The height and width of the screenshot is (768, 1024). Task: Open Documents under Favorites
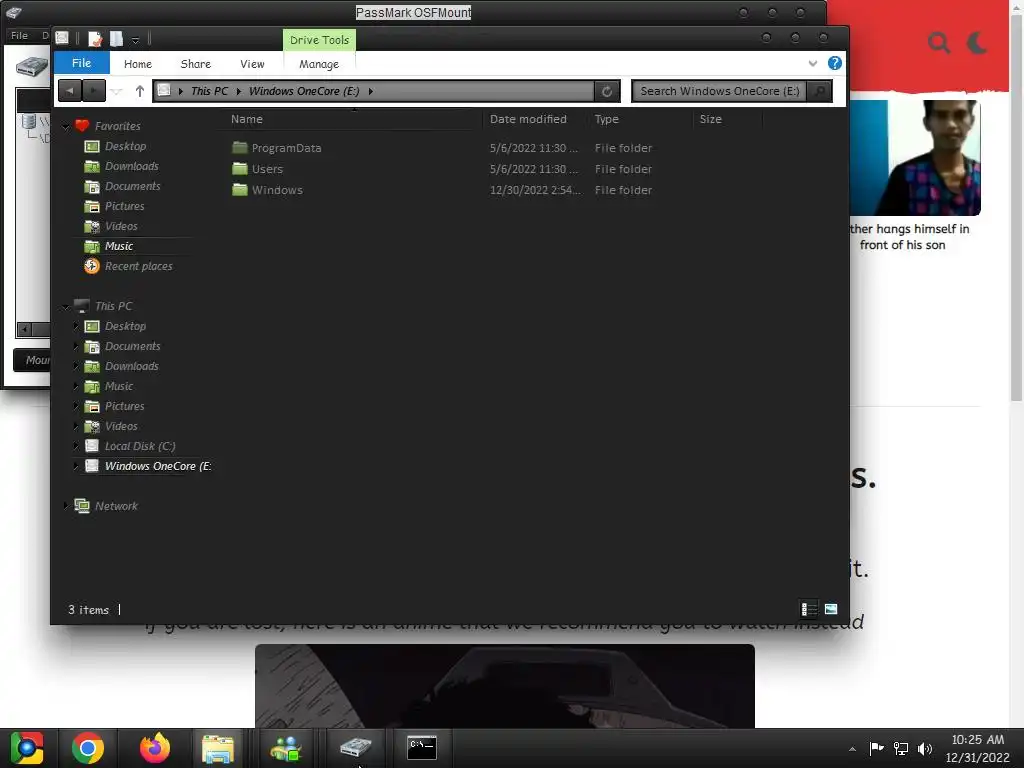pos(133,186)
